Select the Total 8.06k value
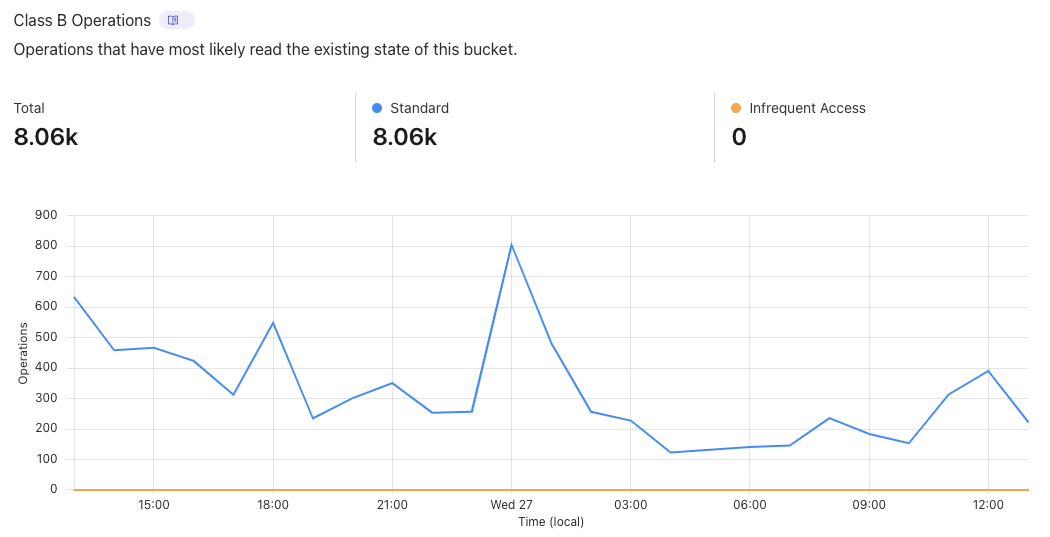The width and height of the screenshot is (1050, 537). [46, 137]
